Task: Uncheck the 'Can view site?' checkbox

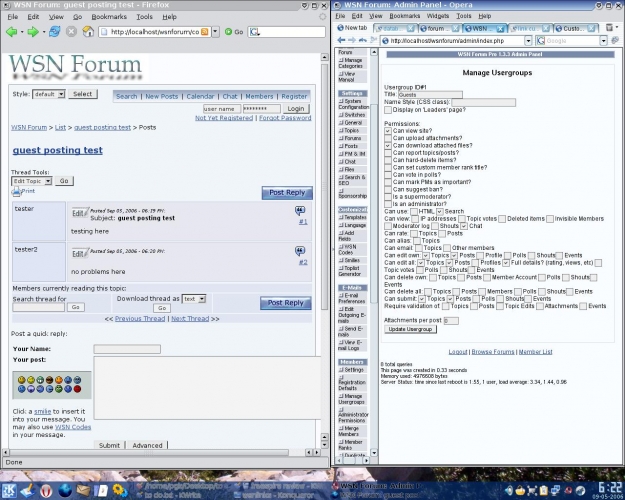Action: tap(388, 131)
